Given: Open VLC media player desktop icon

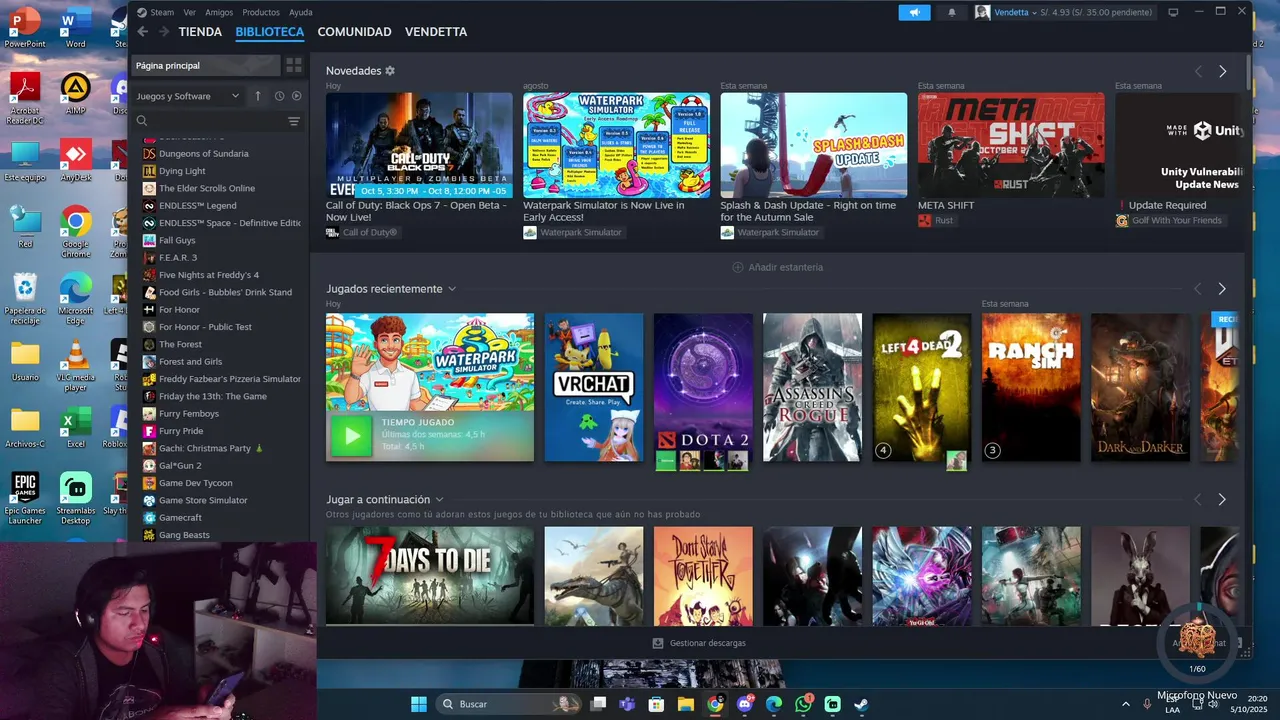Looking at the screenshot, I should pyautogui.click(x=75, y=367).
